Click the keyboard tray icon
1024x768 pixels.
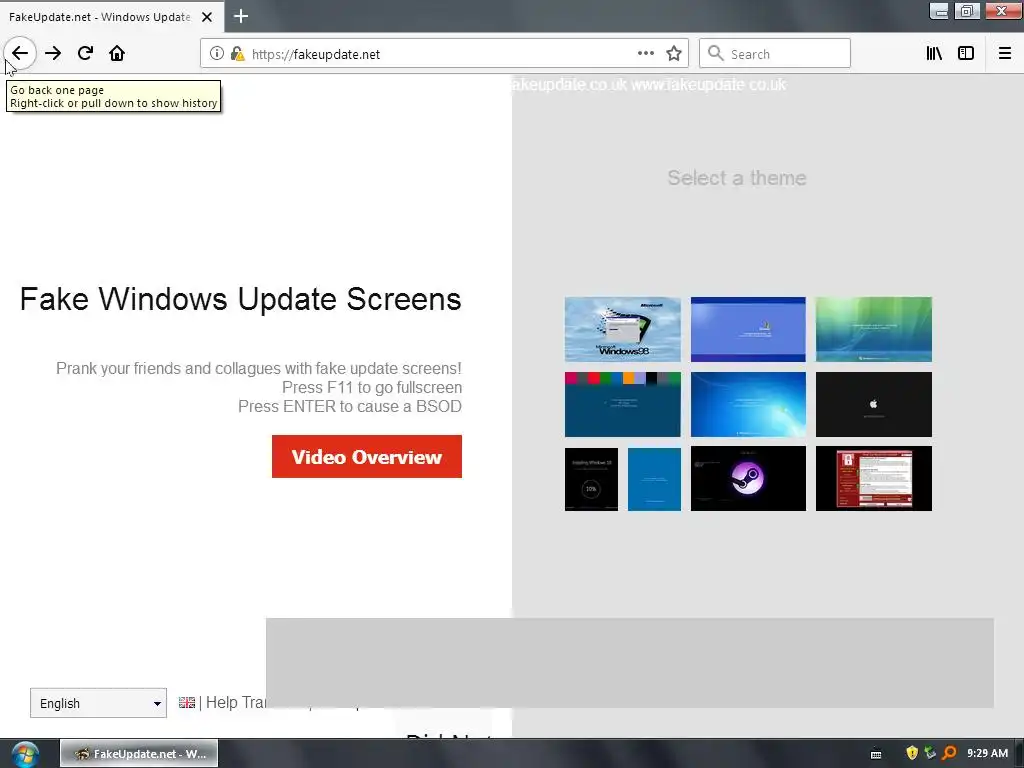tap(876, 754)
